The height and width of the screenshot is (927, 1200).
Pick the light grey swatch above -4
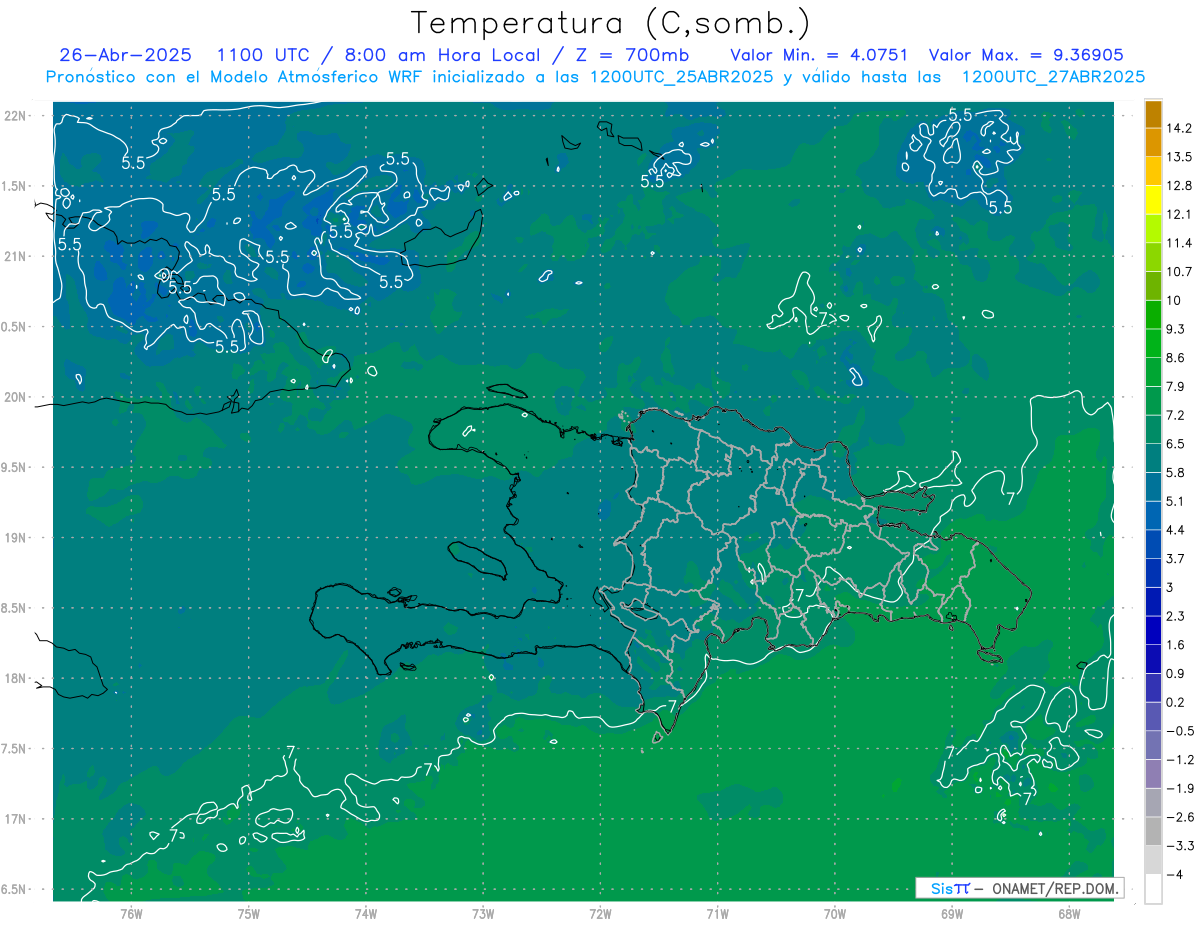[x=1153, y=860]
